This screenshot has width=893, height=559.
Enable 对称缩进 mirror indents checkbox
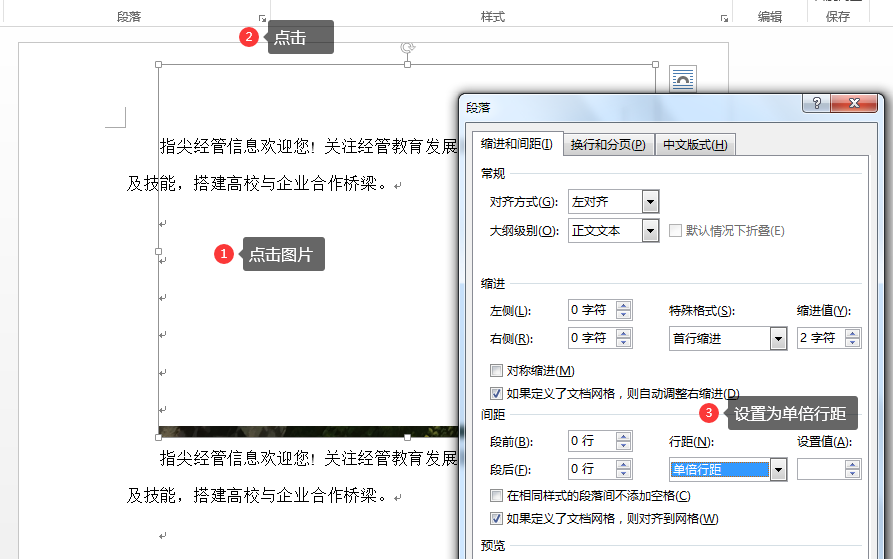pyautogui.click(x=497, y=371)
